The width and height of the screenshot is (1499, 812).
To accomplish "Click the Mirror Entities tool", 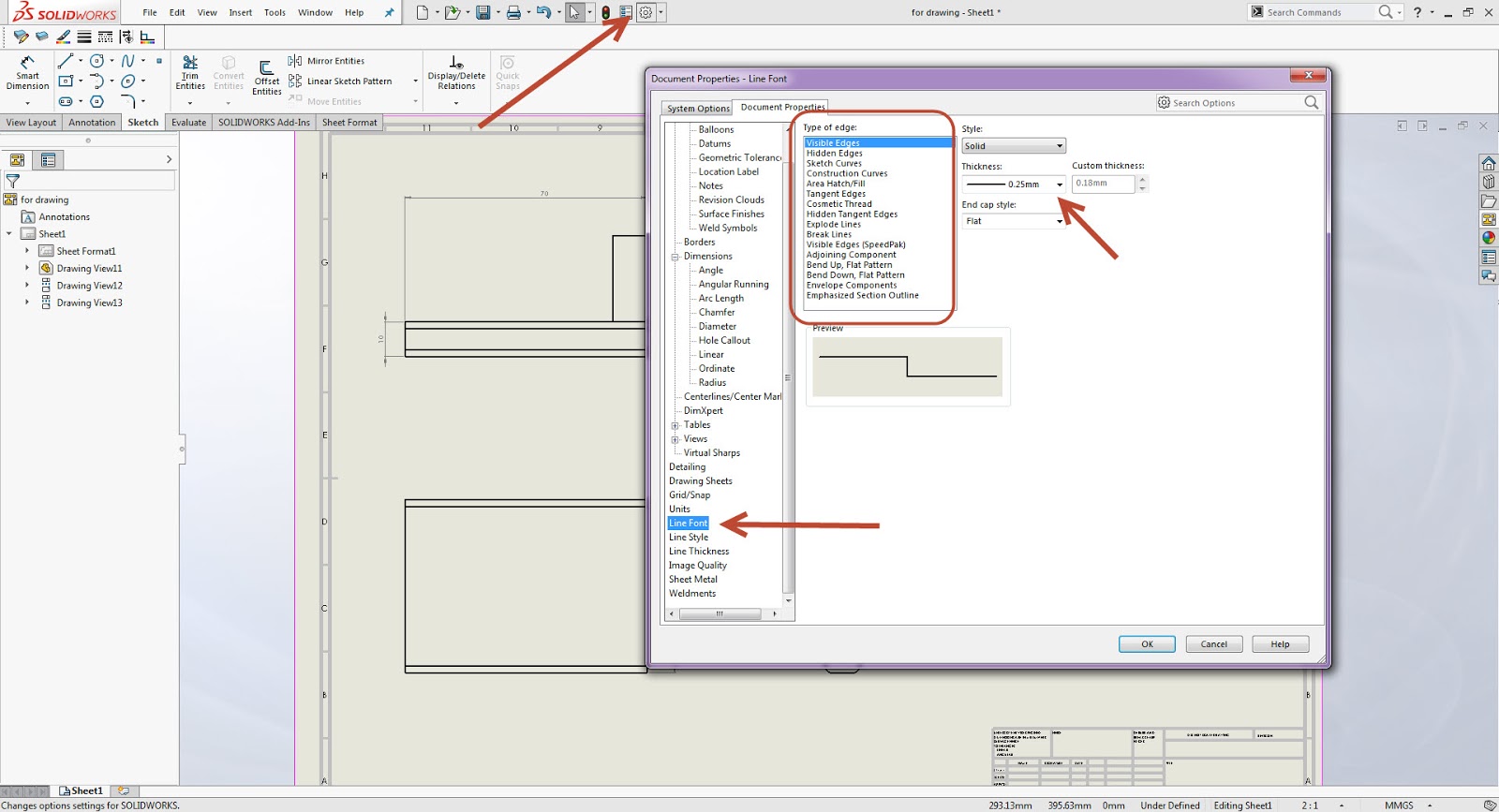I will 326,61.
